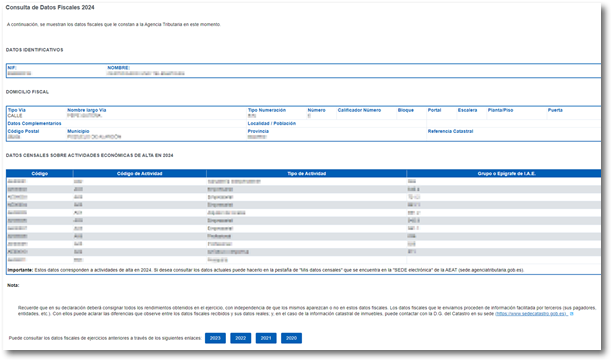Click the Tipo Vía value CALLE
Screen dimensions: 612x361
tap(15, 116)
